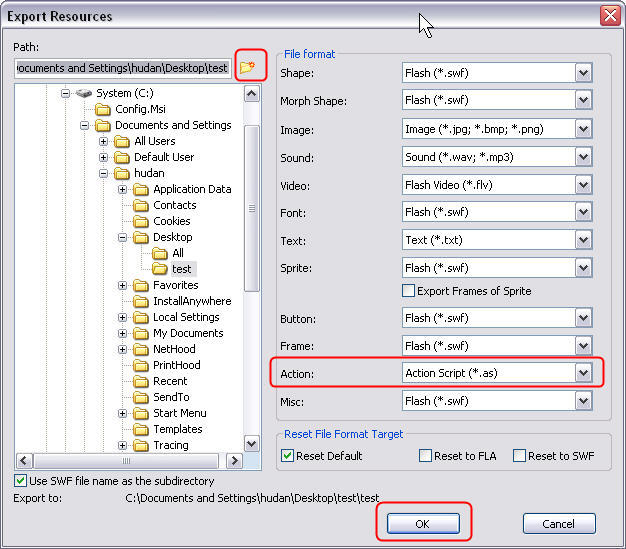Screen dimensions: 626x549
Task: Toggle Use SWF file name as subdirectory
Action: pos(20,480)
